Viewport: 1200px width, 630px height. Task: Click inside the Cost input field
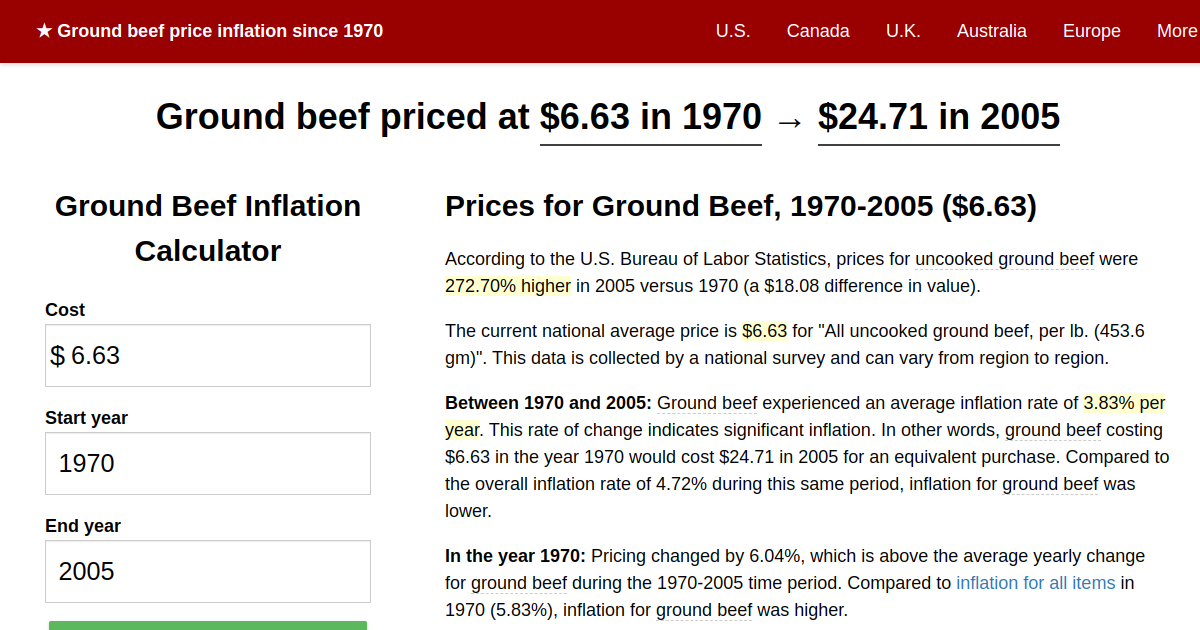tap(207, 355)
